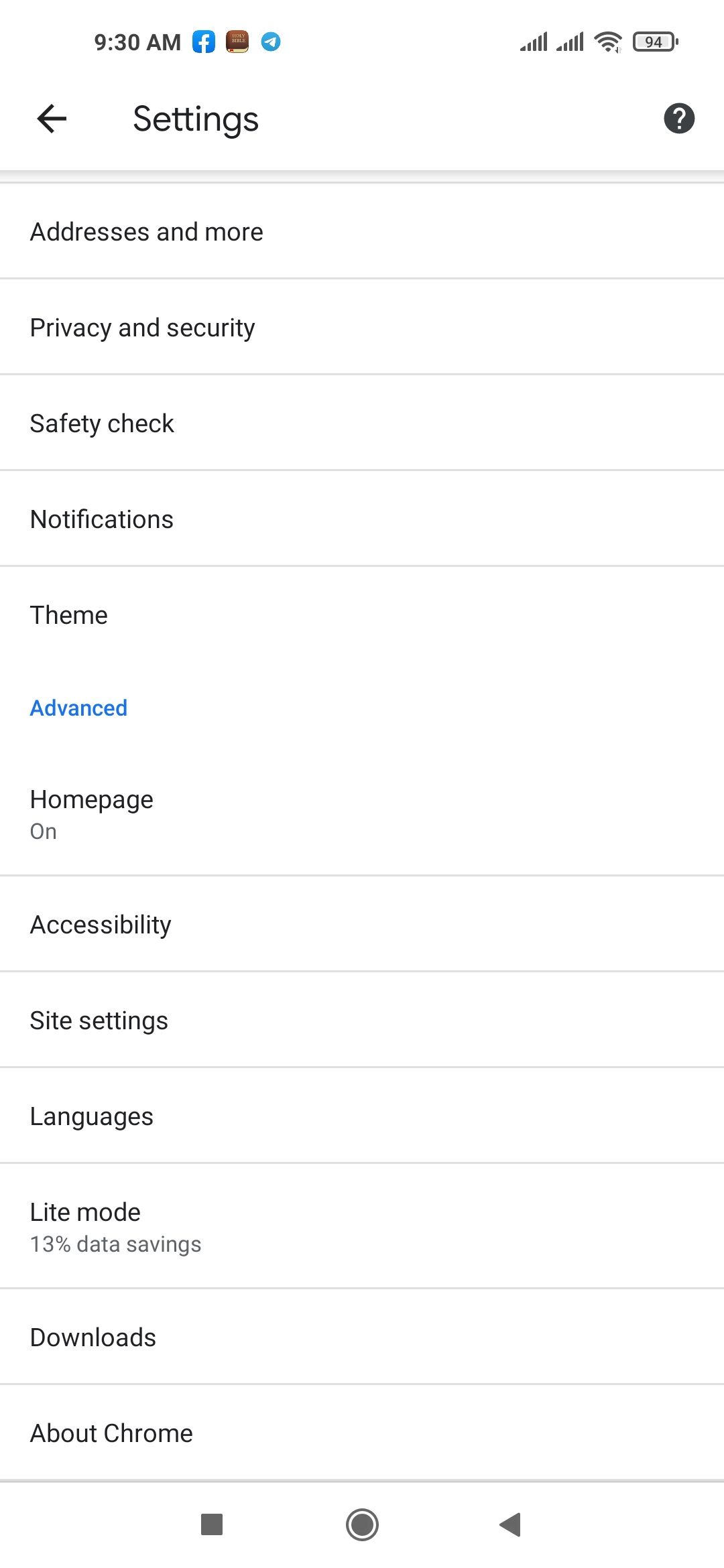724x1568 pixels.
Task: Open Privacy and security settings
Action: (141, 327)
